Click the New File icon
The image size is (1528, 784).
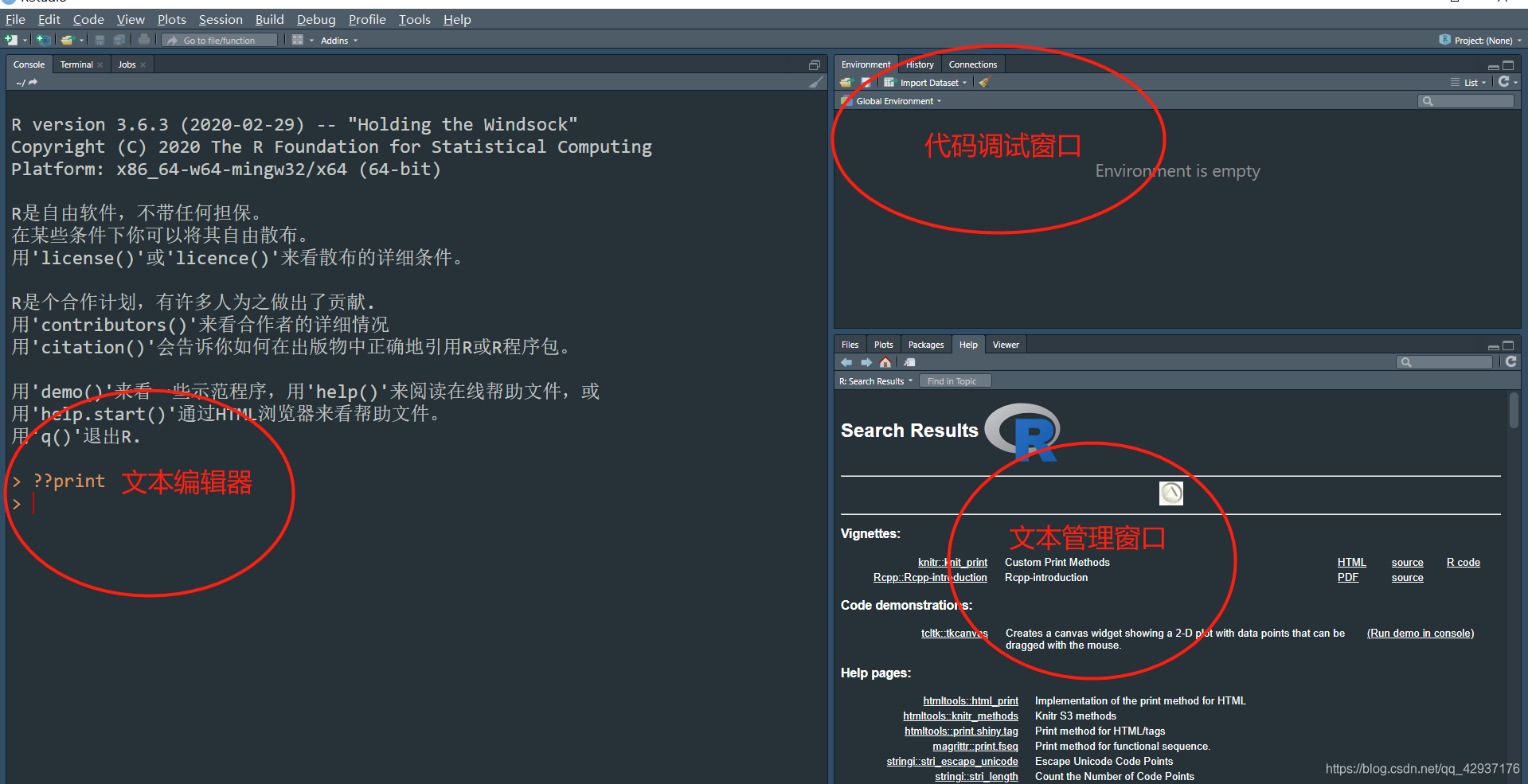pyautogui.click(x=11, y=40)
